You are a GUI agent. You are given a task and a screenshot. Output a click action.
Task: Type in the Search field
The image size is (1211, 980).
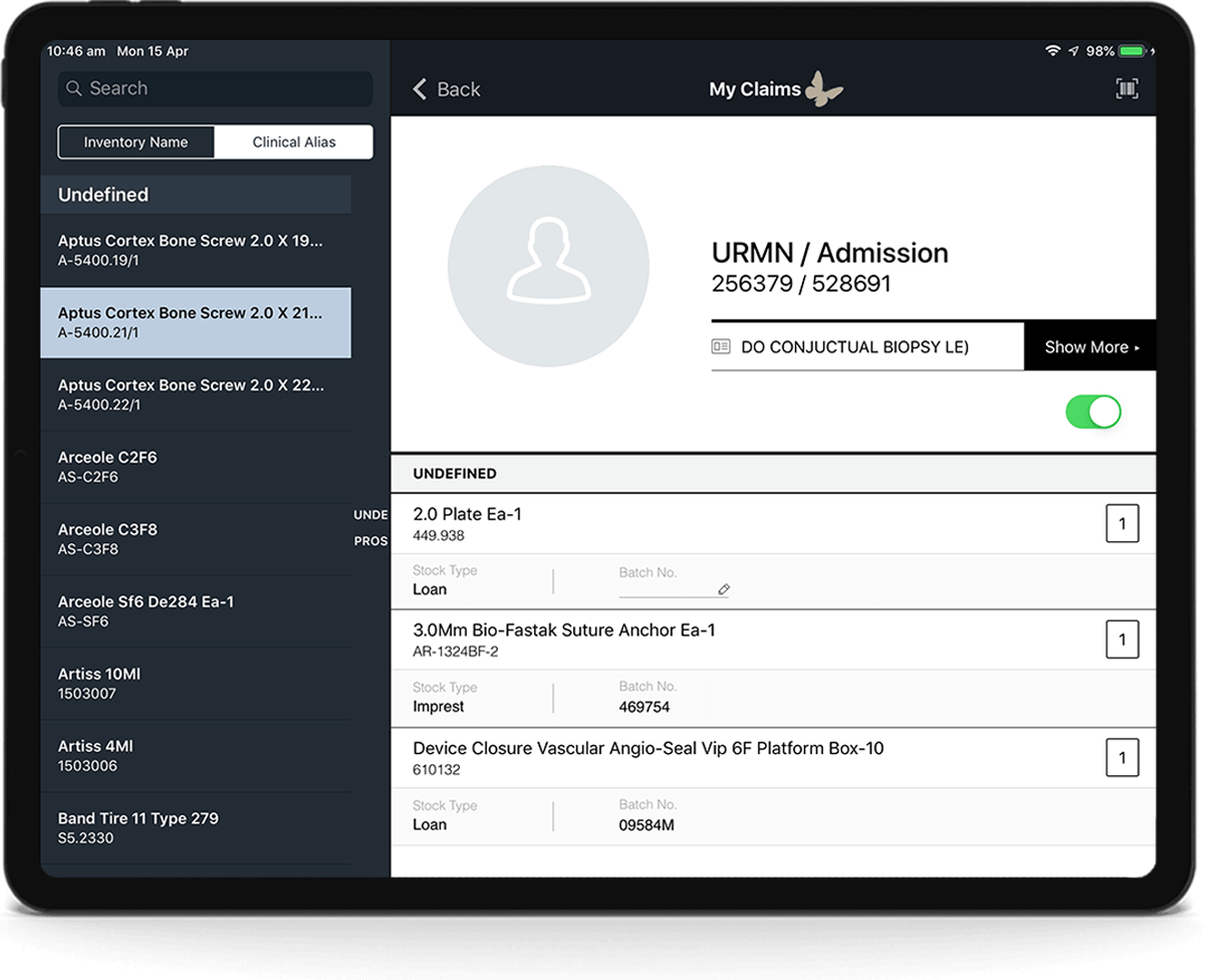point(224,89)
